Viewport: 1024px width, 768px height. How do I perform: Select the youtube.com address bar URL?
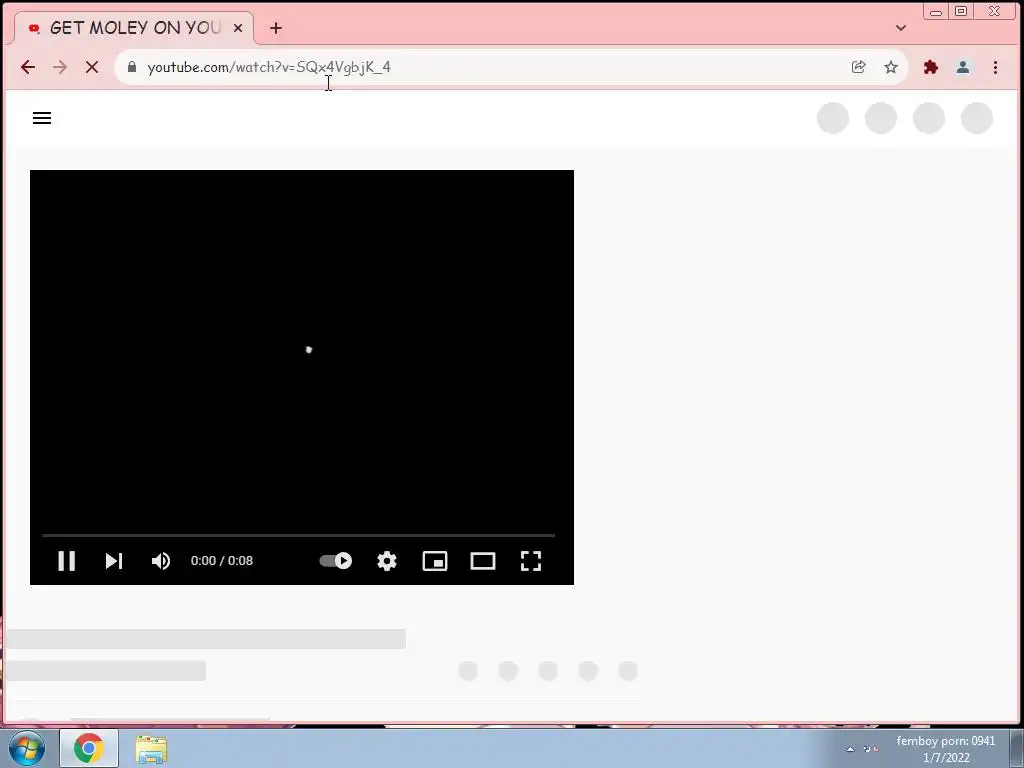pyautogui.click(x=269, y=67)
